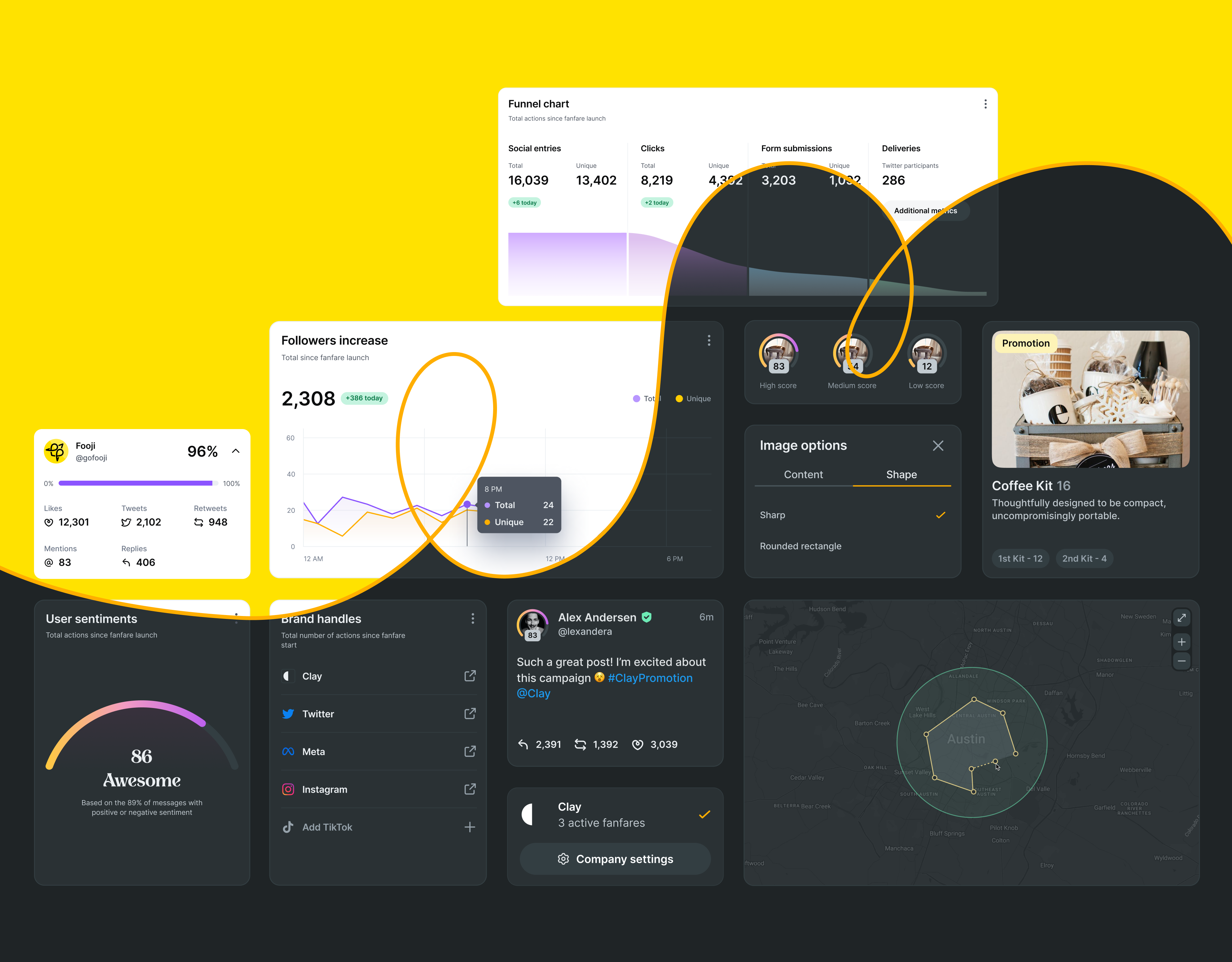Expand the User sentiments score arc
1232x962 pixels.
pyautogui.click(x=143, y=740)
